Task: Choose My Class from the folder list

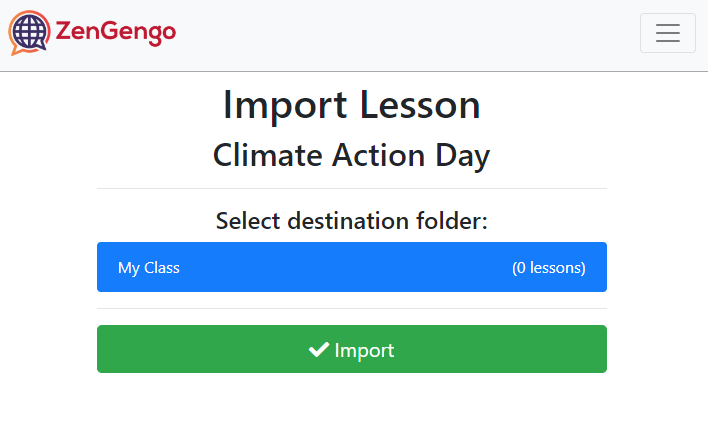Action: [352, 267]
